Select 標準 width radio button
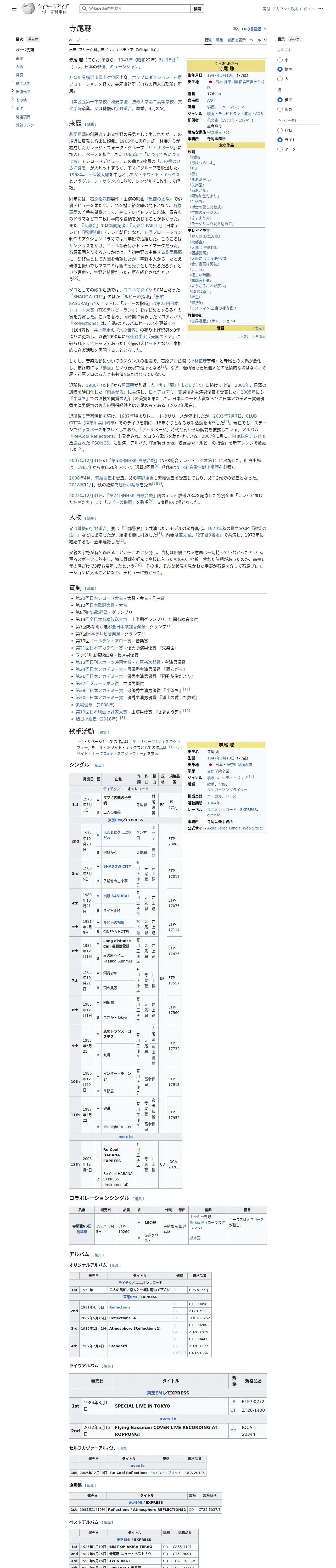Screen dimensions: 336x1568 280,100
